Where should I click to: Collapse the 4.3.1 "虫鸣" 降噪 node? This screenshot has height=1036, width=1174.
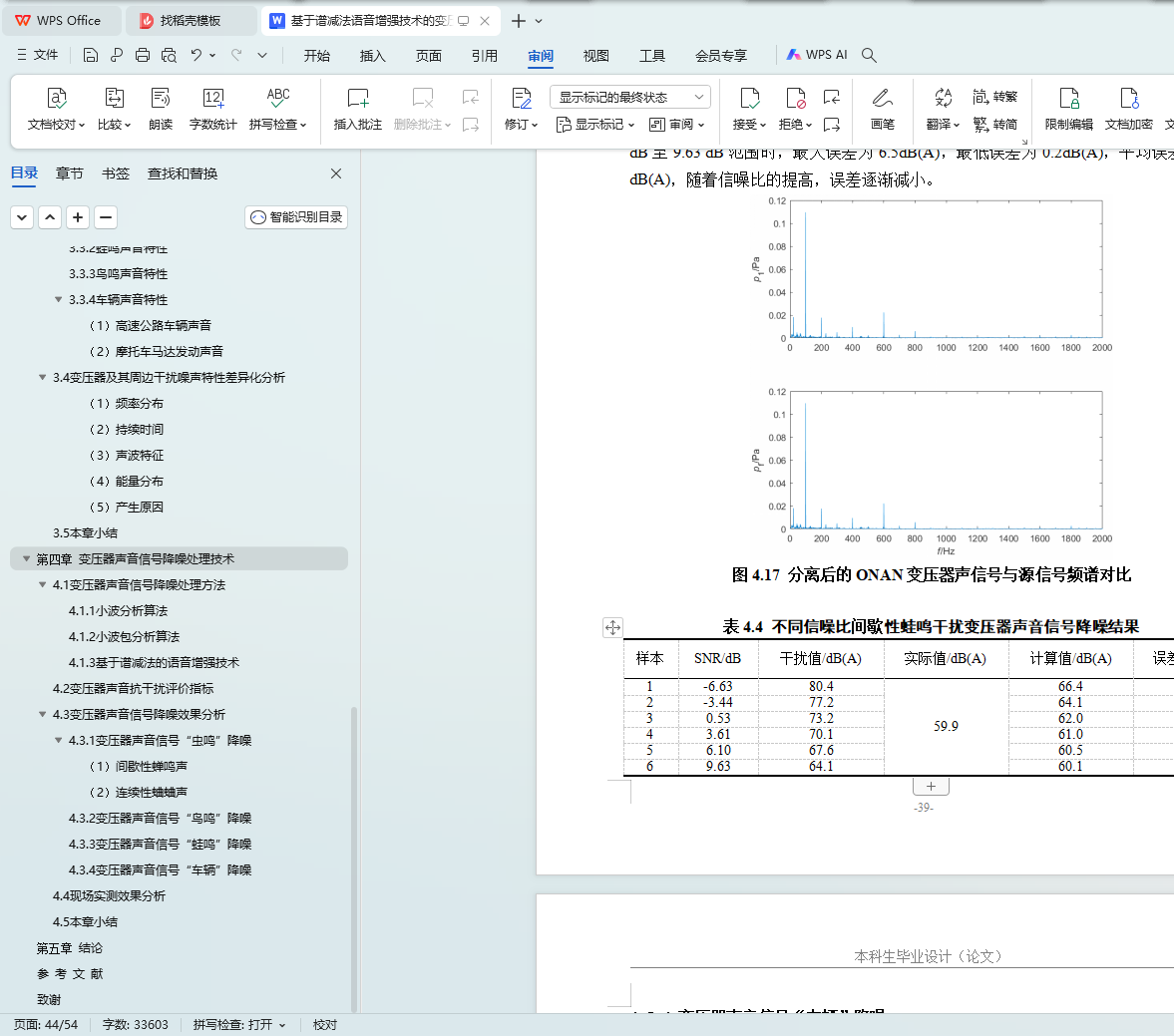point(59,740)
